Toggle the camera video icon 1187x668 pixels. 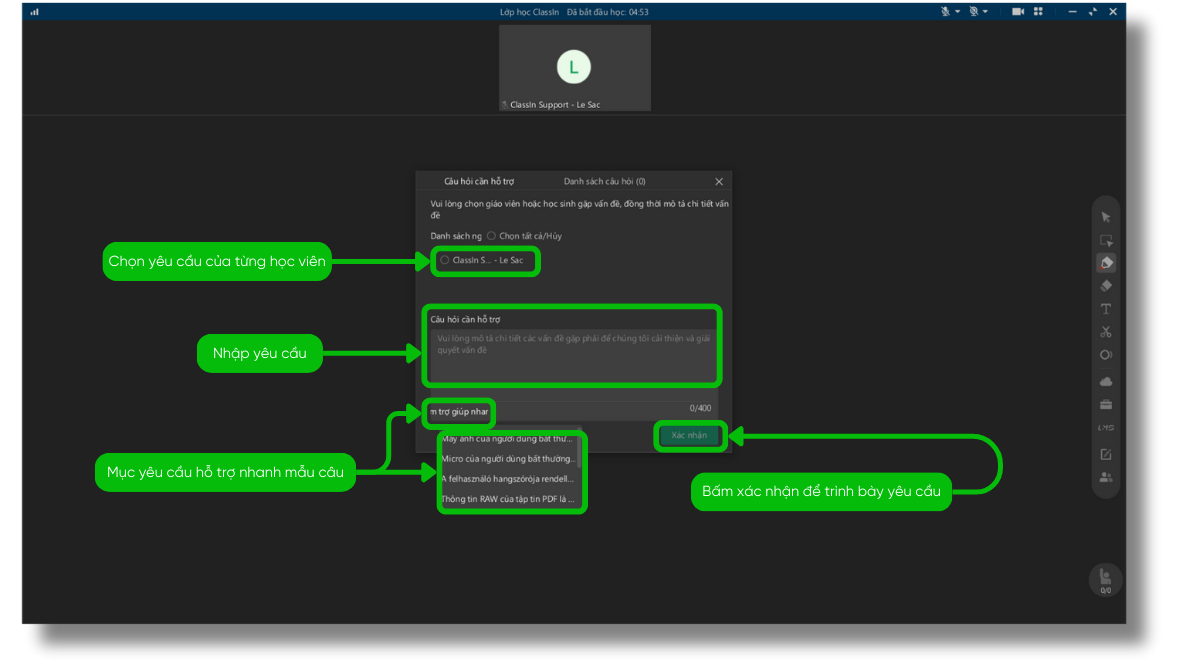point(1018,11)
